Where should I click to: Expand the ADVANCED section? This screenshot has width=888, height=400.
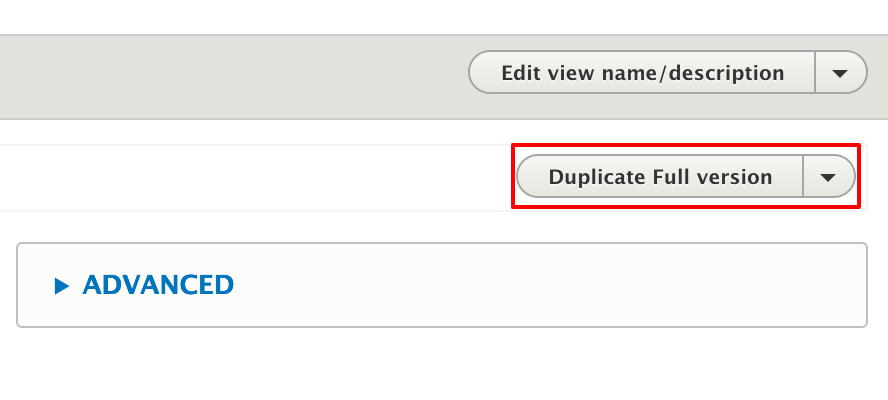tap(157, 285)
